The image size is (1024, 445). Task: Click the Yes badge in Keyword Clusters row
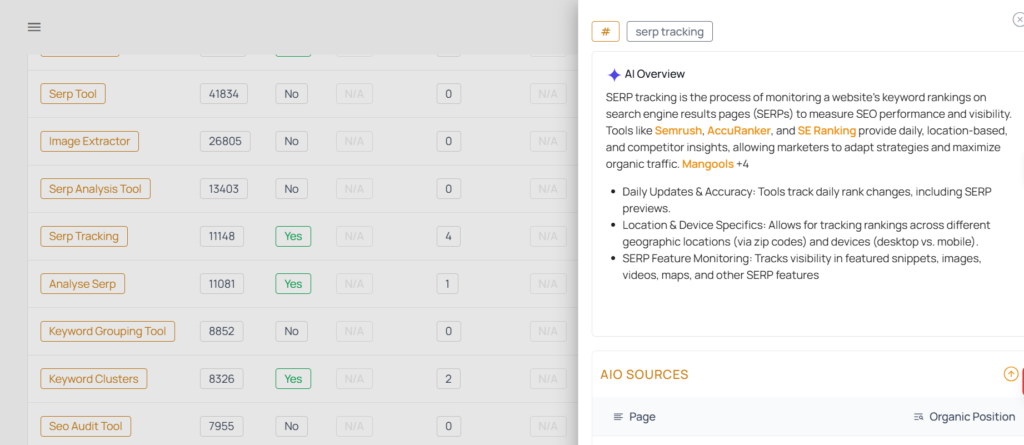(x=293, y=379)
